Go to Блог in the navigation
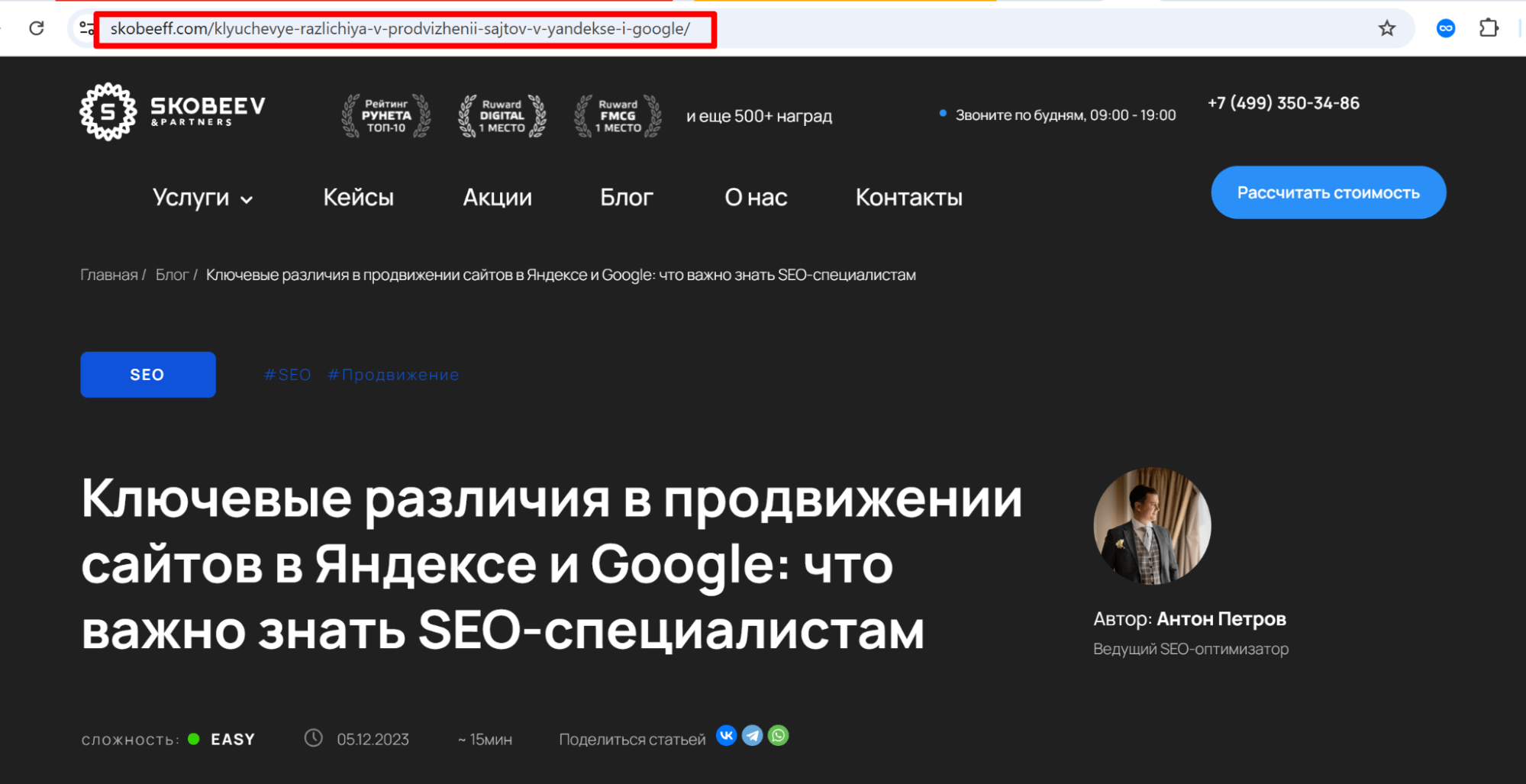The height and width of the screenshot is (784, 1526). (x=627, y=197)
